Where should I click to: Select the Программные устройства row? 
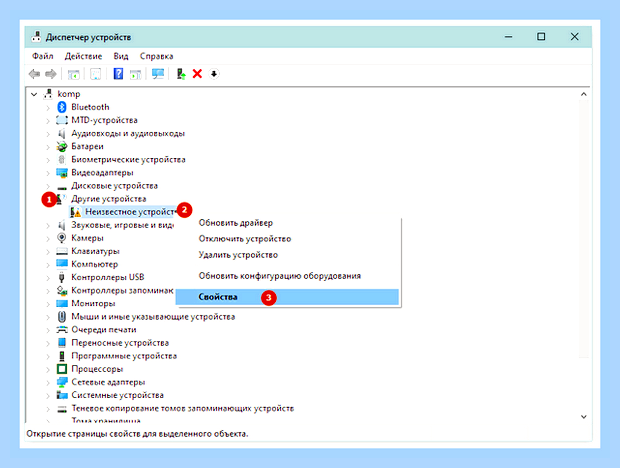(x=124, y=356)
